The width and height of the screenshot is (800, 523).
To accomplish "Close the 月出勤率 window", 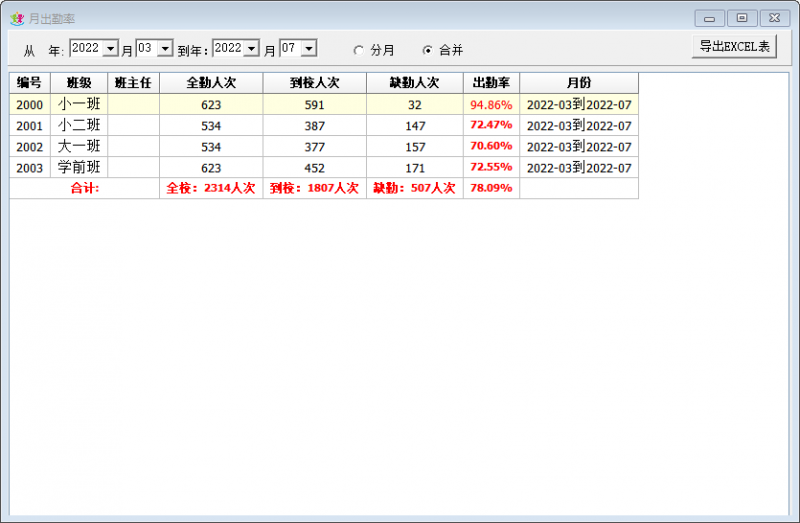I will point(774,18).
